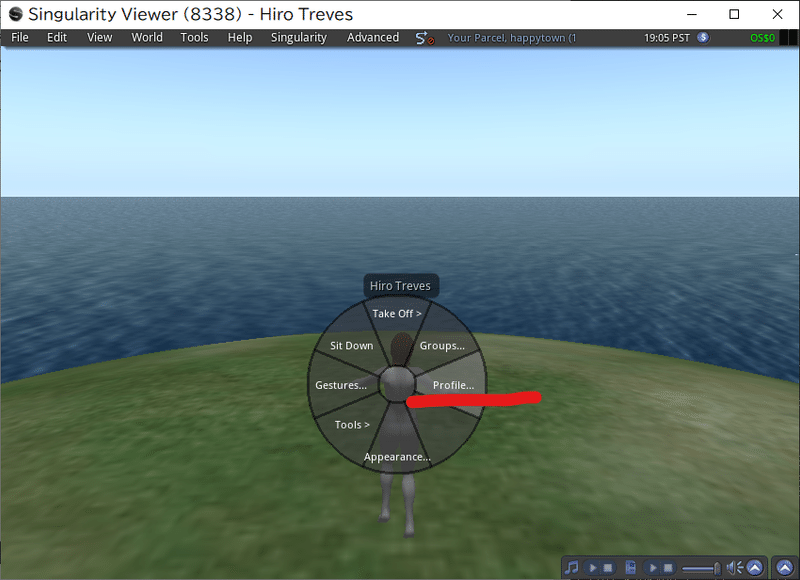The image size is (800, 580).
Task: Stop the parcel music stream
Action: [607, 567]
